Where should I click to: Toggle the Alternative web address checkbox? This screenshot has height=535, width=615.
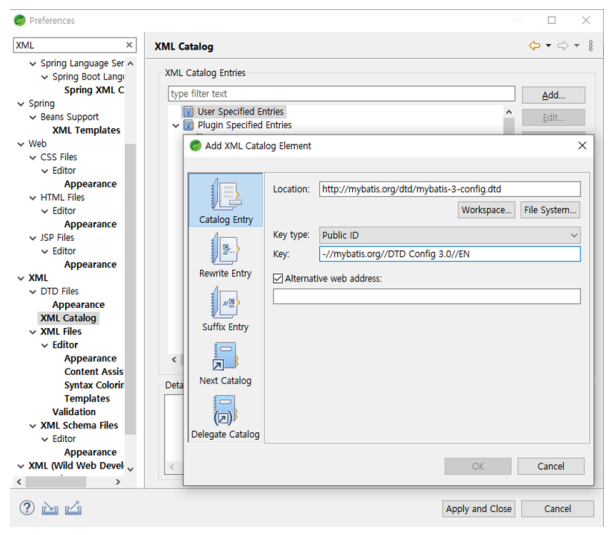point(278,278)
